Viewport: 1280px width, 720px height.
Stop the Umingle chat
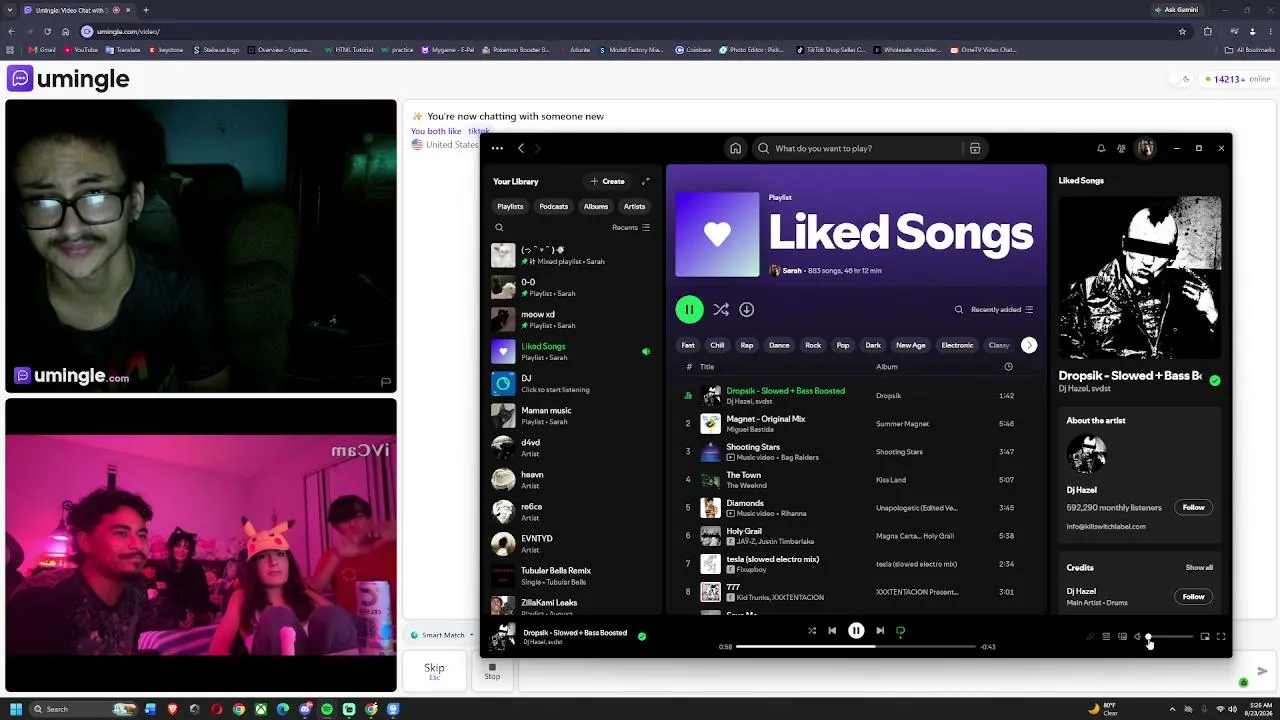[492, 671]
